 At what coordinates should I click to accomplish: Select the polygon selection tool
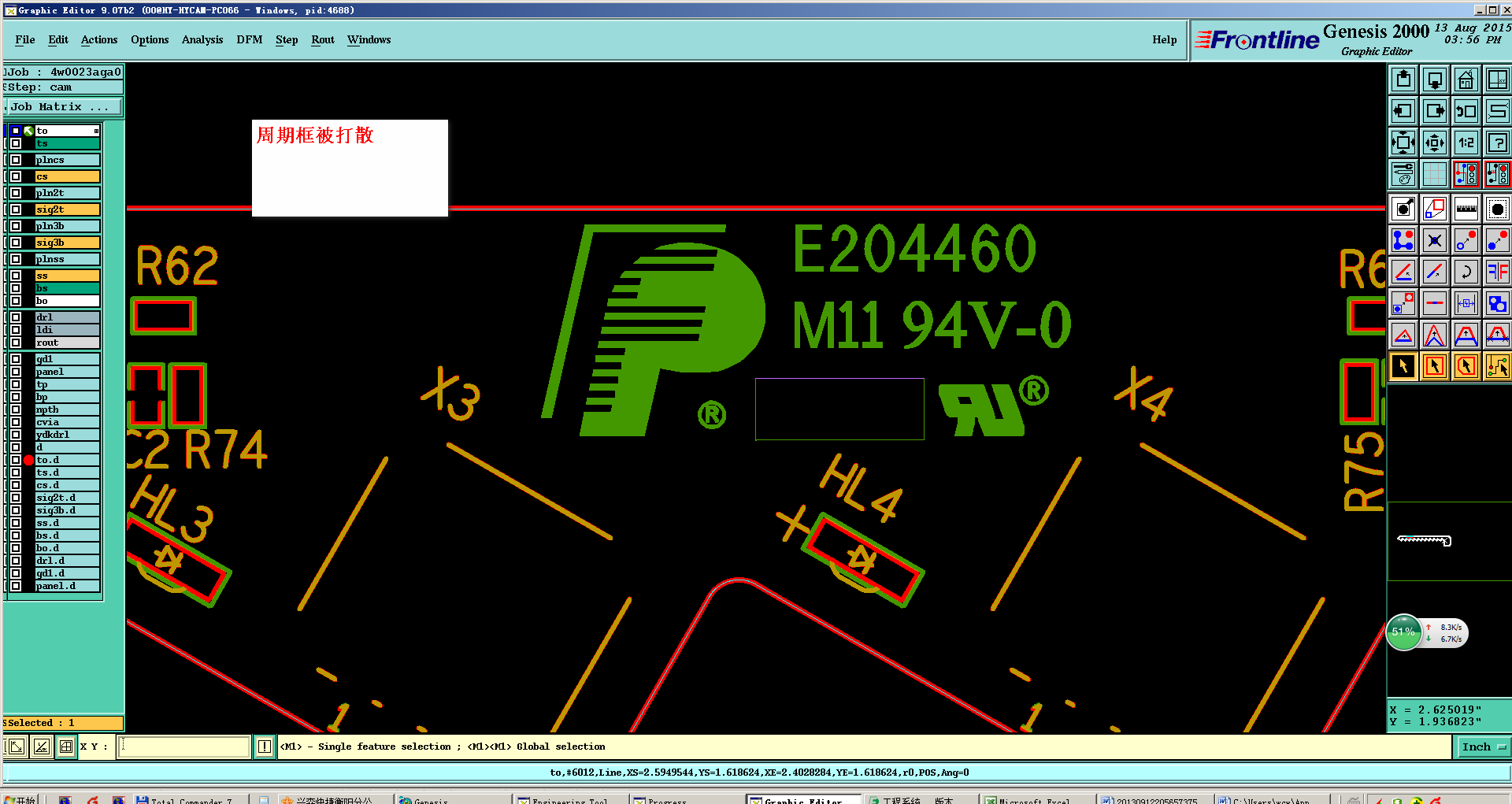click(x=1466, y=366)
